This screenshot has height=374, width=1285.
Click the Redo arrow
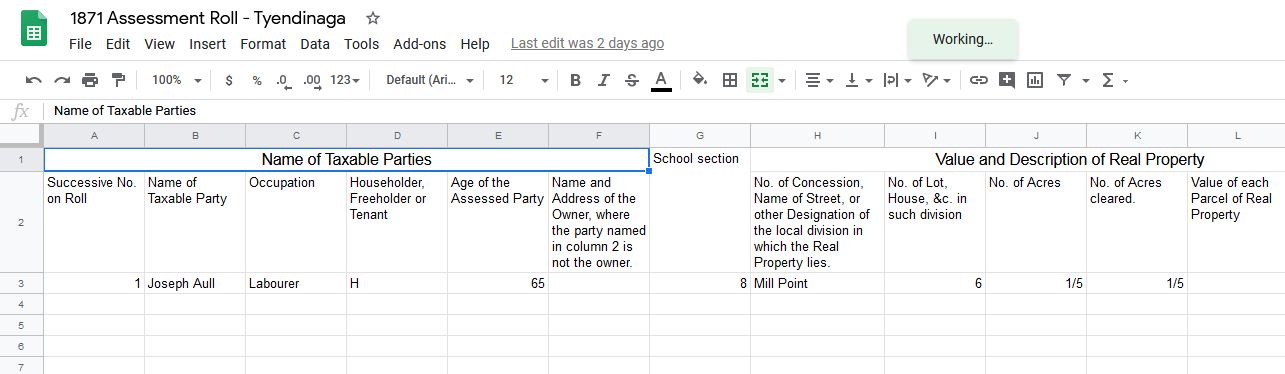point(62,80)
